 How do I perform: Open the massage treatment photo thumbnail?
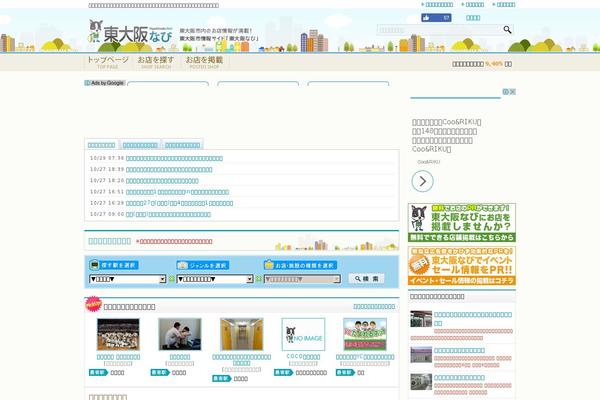[x=179, y=334]
